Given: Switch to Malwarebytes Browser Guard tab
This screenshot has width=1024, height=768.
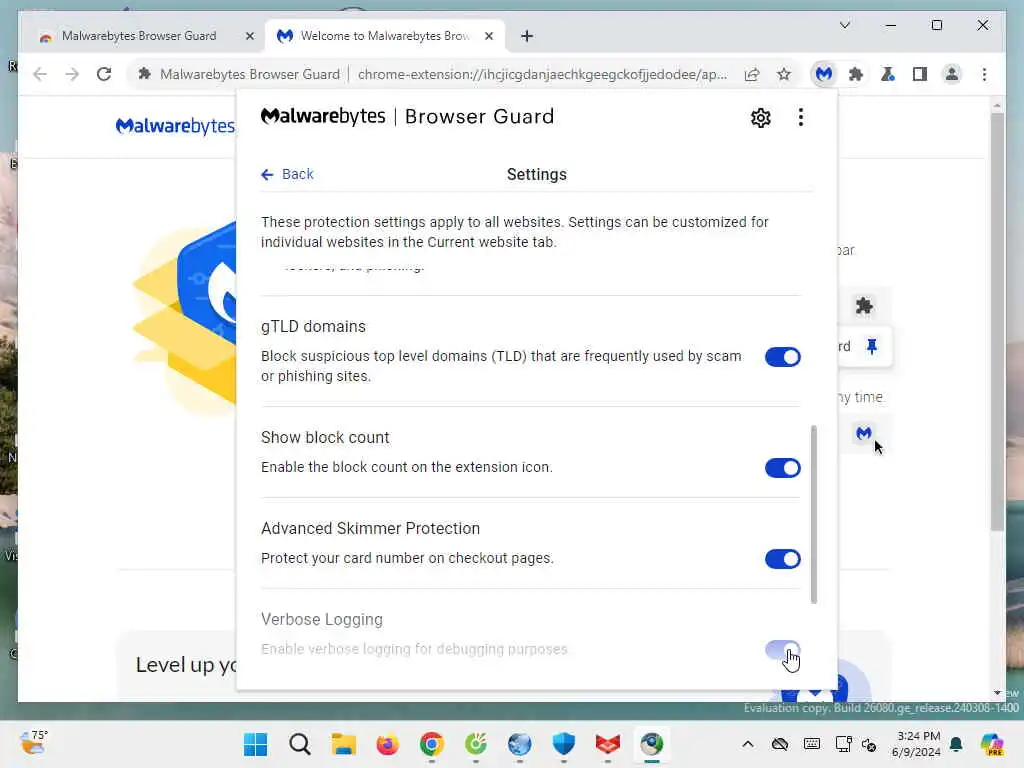Looking at the screenshot, I should [x=138, y=36].
